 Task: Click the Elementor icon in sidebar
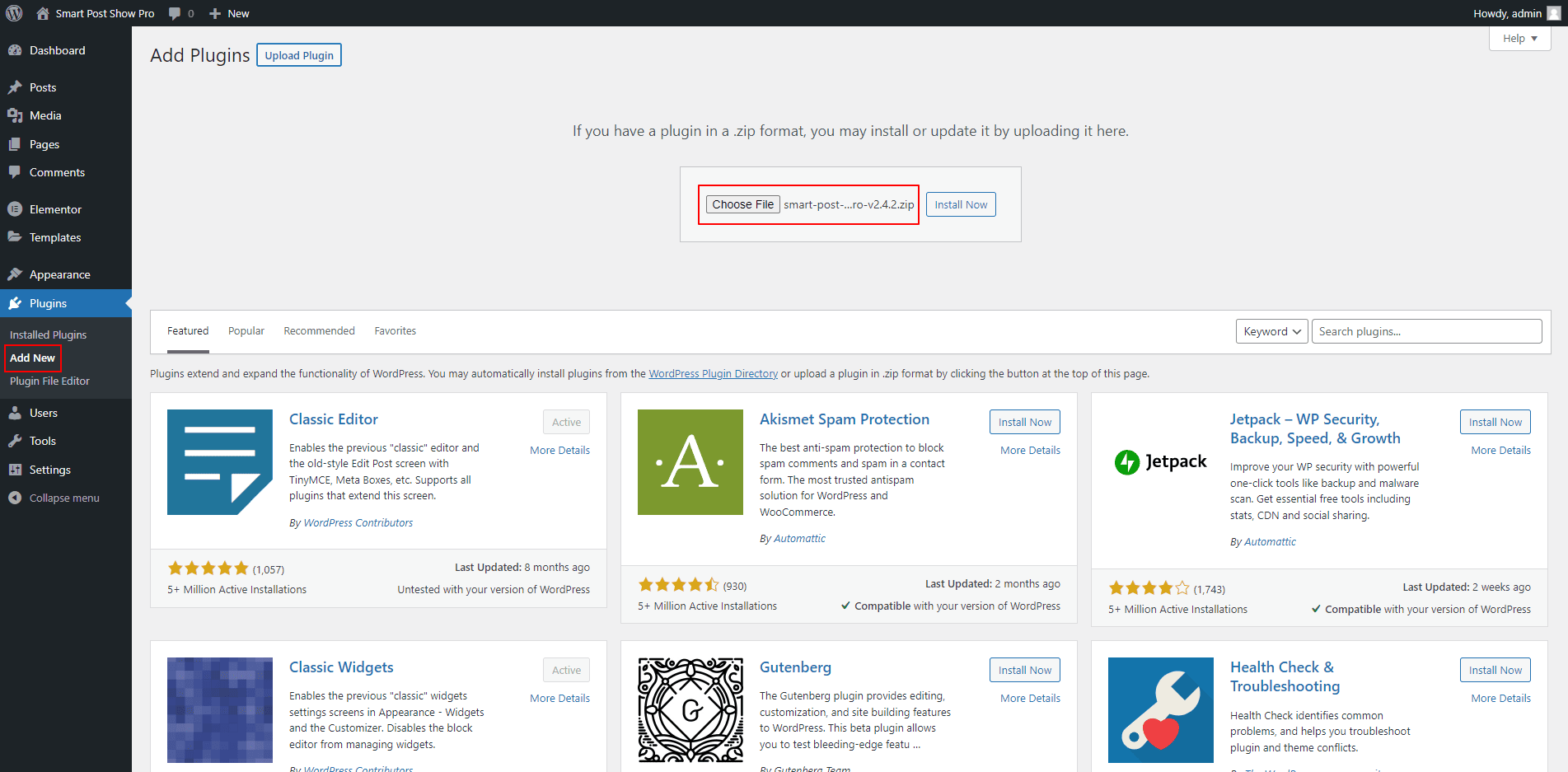15,209
